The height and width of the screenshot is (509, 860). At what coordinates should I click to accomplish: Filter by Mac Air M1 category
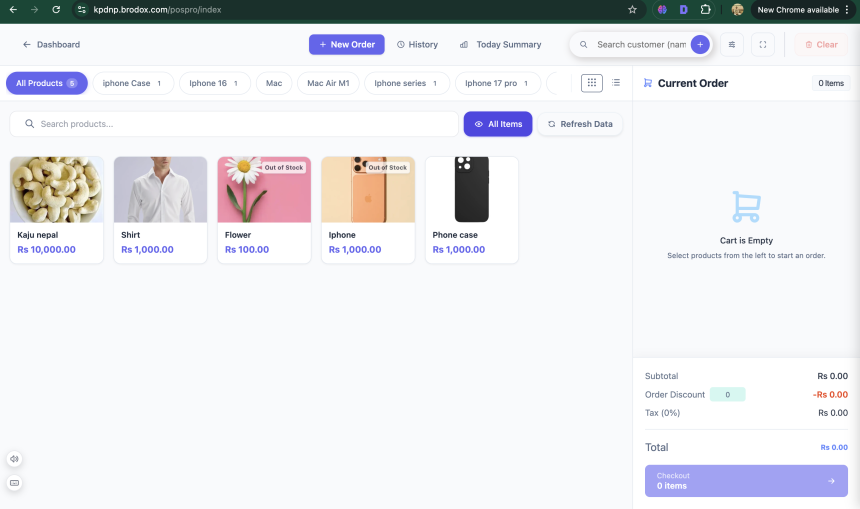tap(328, 83)
